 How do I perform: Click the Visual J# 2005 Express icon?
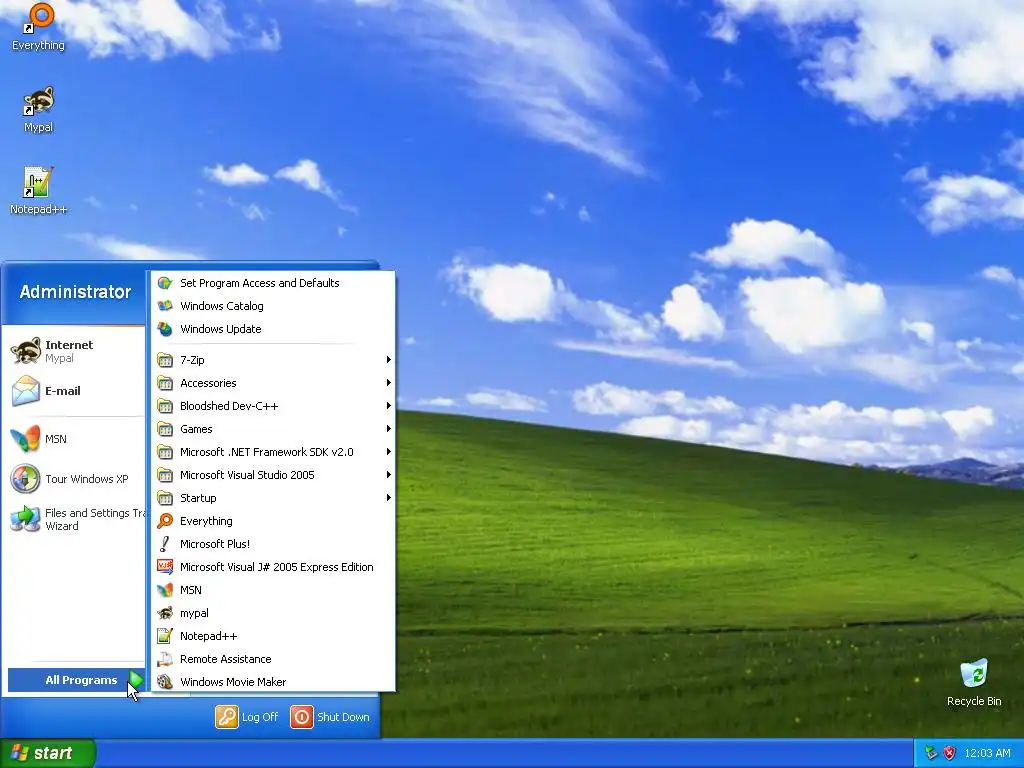[x=165, y=567]
